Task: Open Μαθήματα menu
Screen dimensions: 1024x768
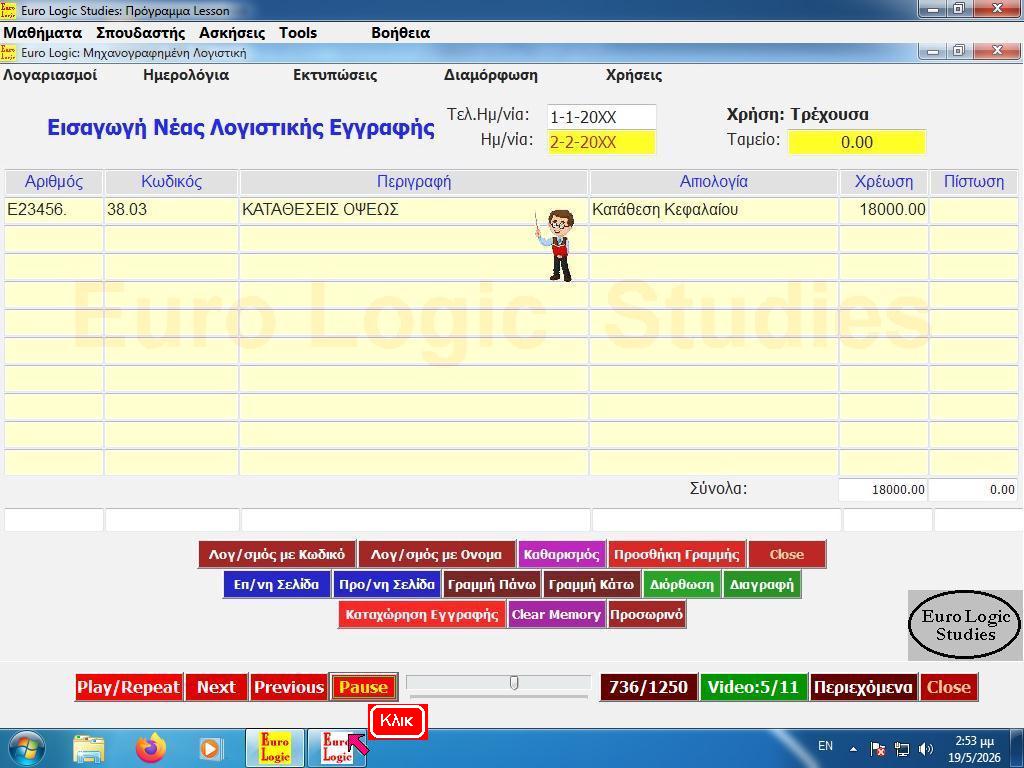Action: pyautogui.click(x=42, y=33)
